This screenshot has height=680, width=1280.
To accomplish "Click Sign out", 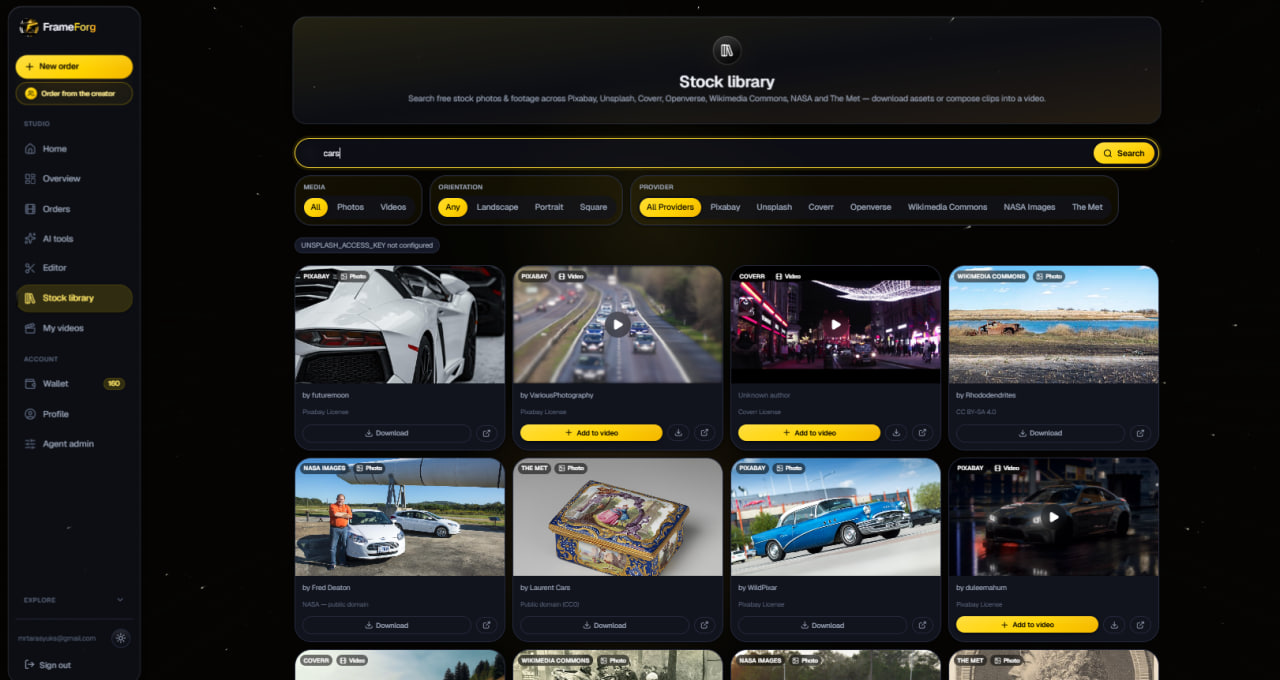I will (48, 665).
